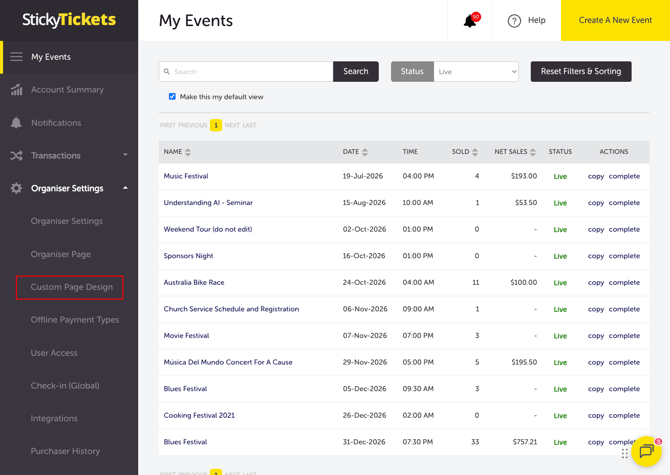Sort events by Name column arrows
This screenshot has height=475, width=670.
point(188,152)
